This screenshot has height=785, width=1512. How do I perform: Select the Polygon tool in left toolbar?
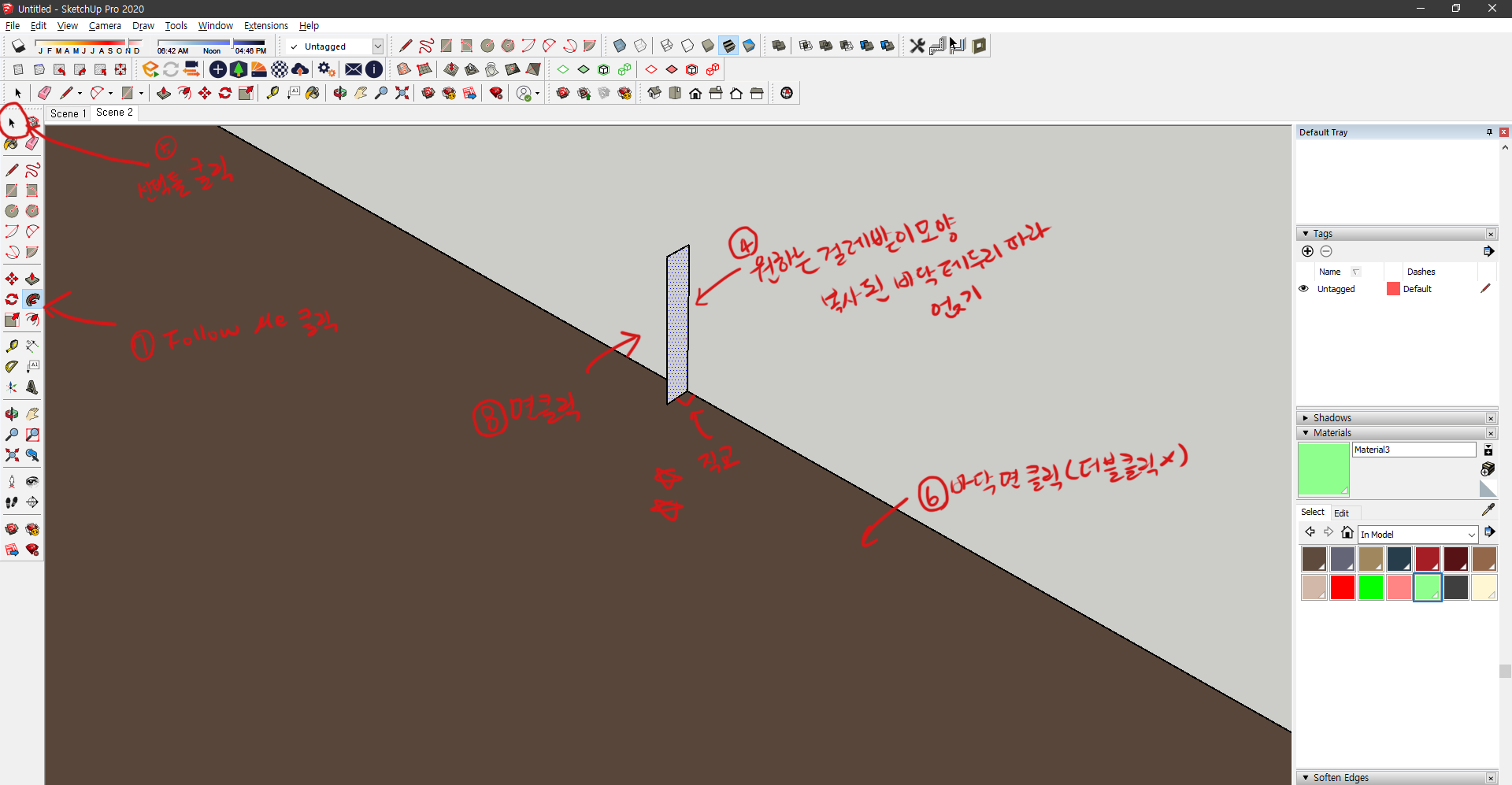[x=32, y=211]
